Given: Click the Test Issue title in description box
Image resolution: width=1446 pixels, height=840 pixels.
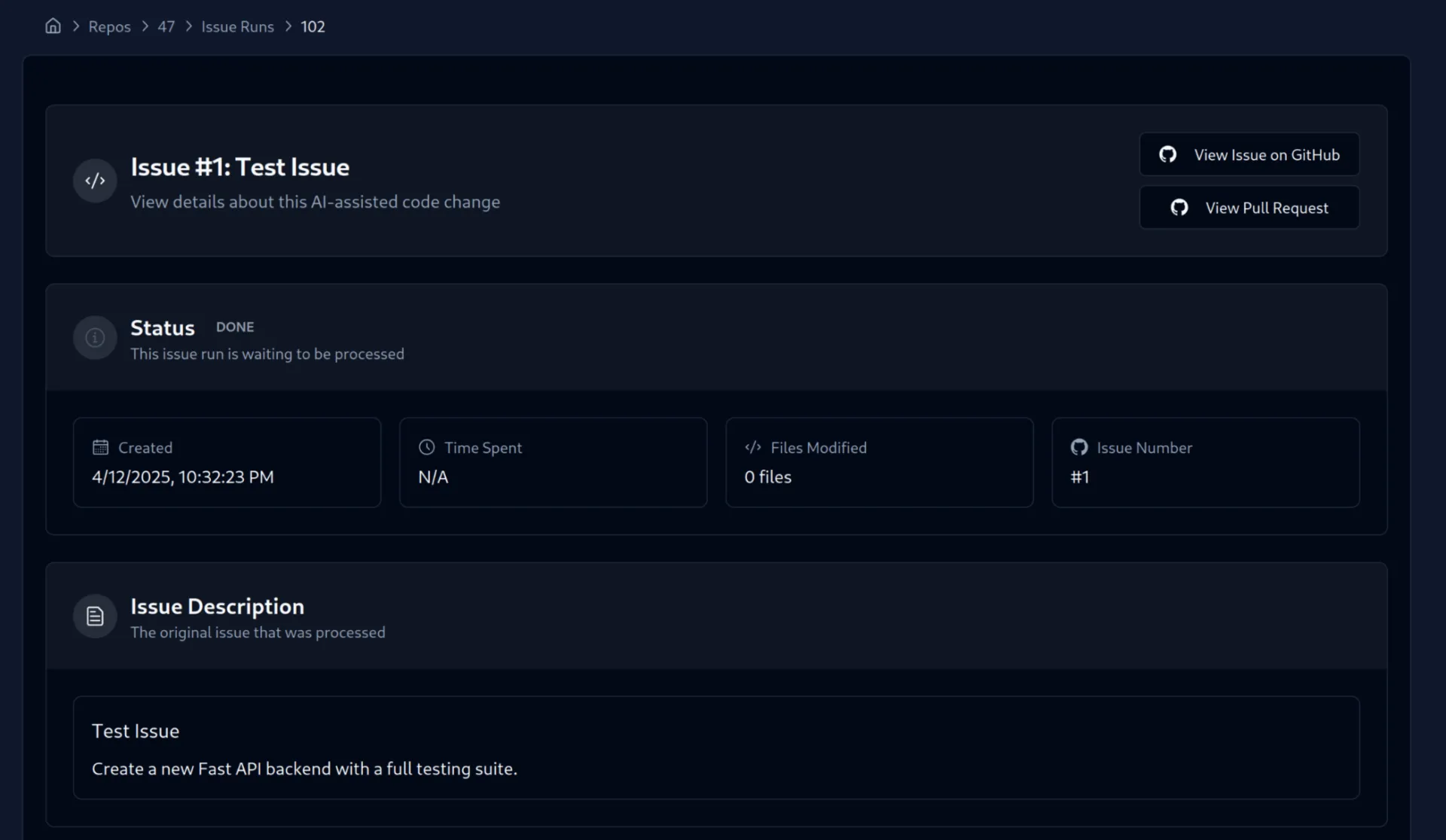Looking at the screenshot, I should 136,731.
